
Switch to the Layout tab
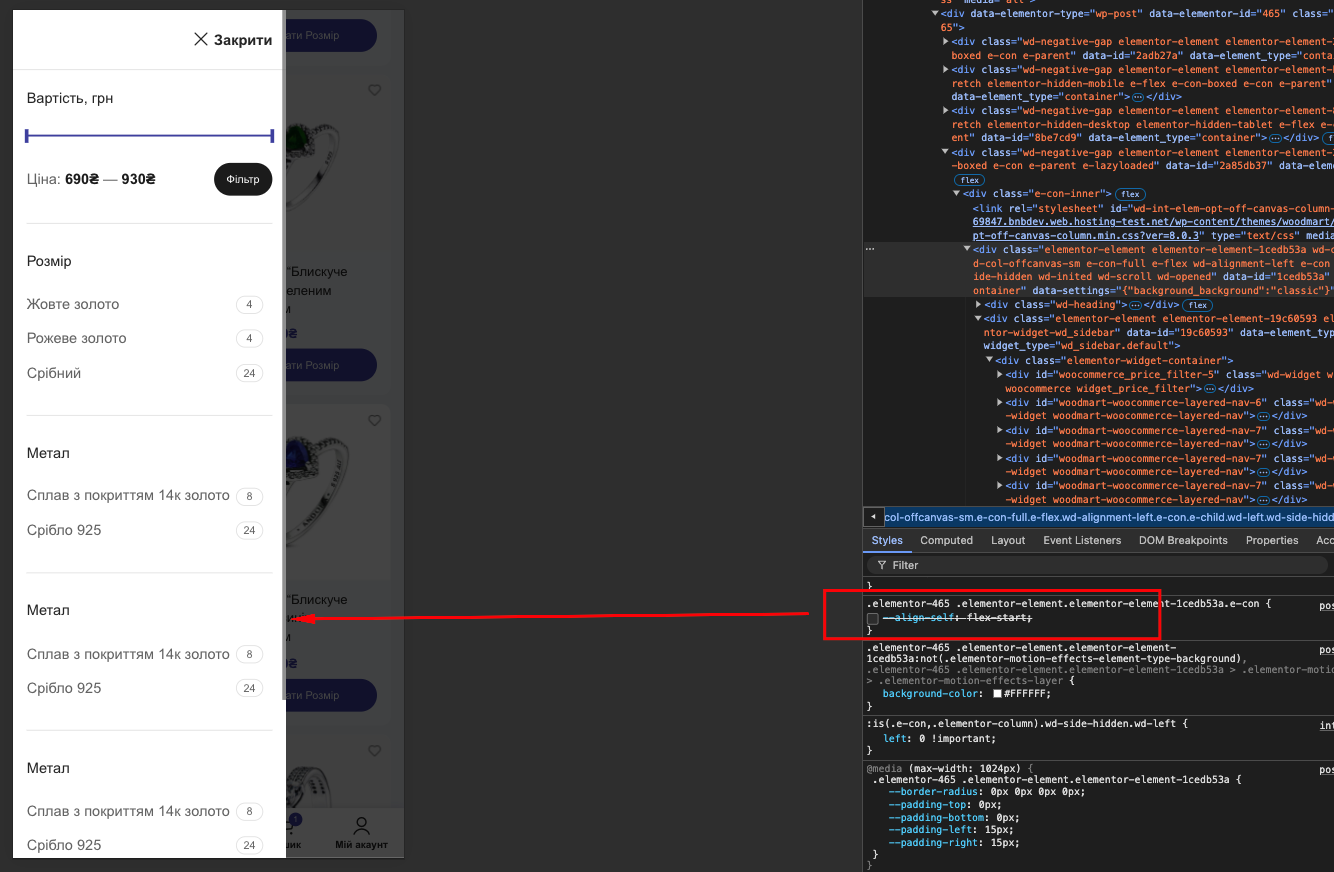pyautogui.click(x=1008, y=540)
